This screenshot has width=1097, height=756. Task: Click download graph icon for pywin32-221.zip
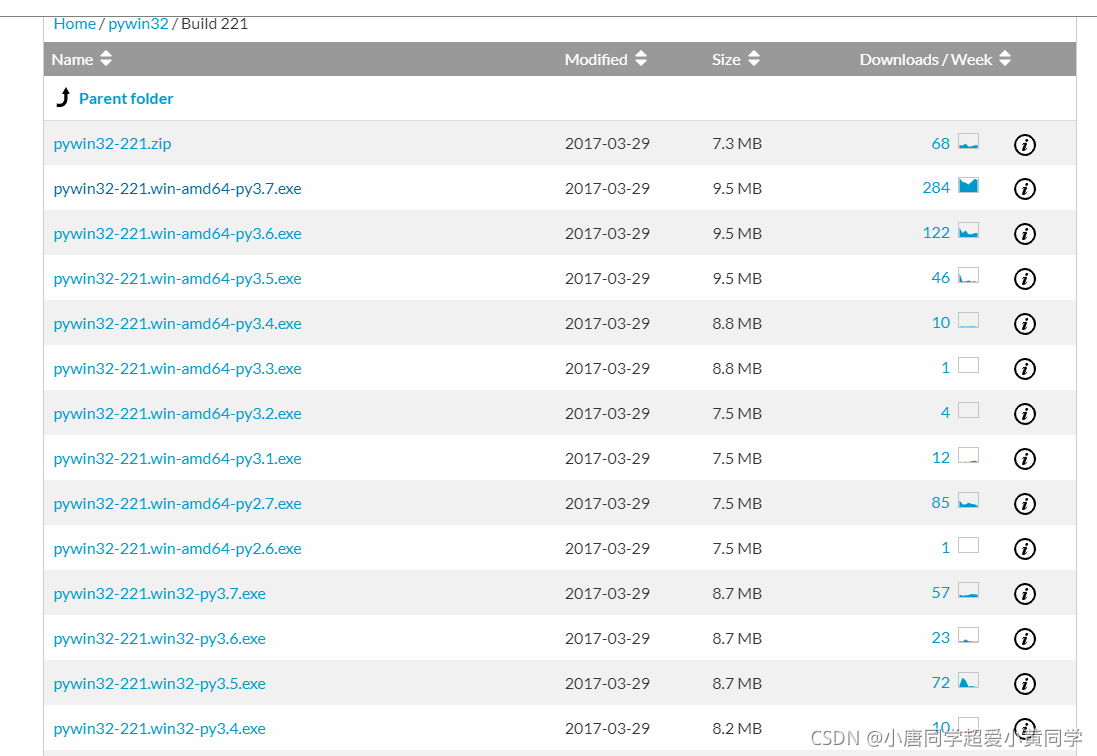tap(968, 142)
